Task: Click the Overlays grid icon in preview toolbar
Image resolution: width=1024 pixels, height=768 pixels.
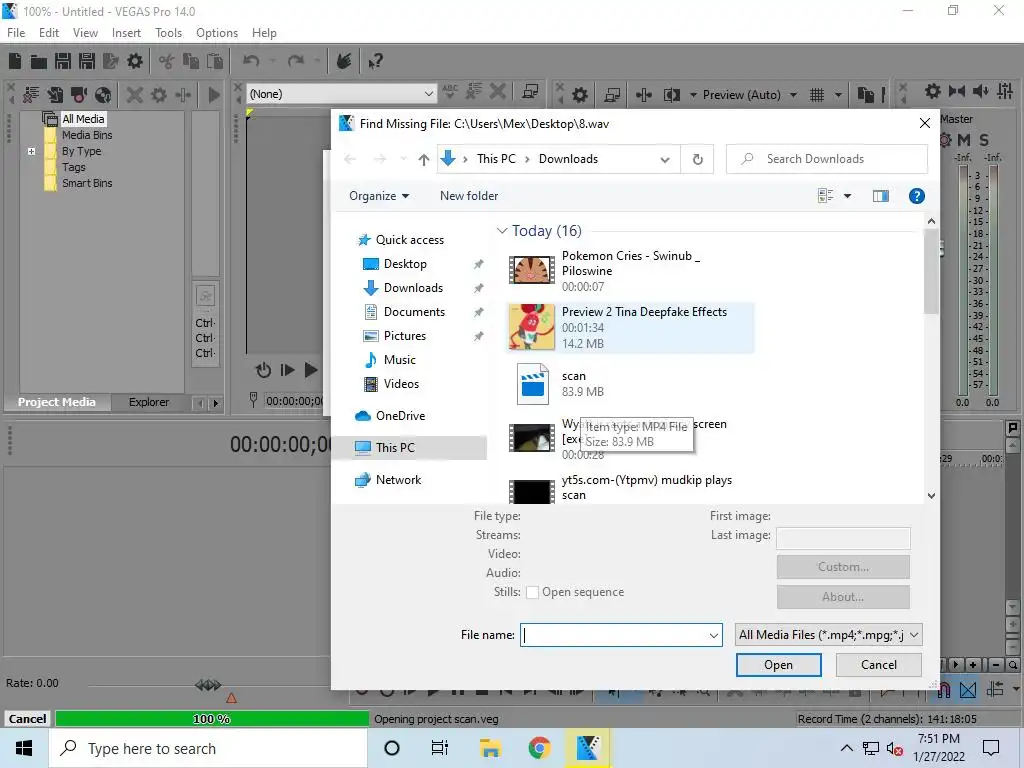Action: point(817,95)
